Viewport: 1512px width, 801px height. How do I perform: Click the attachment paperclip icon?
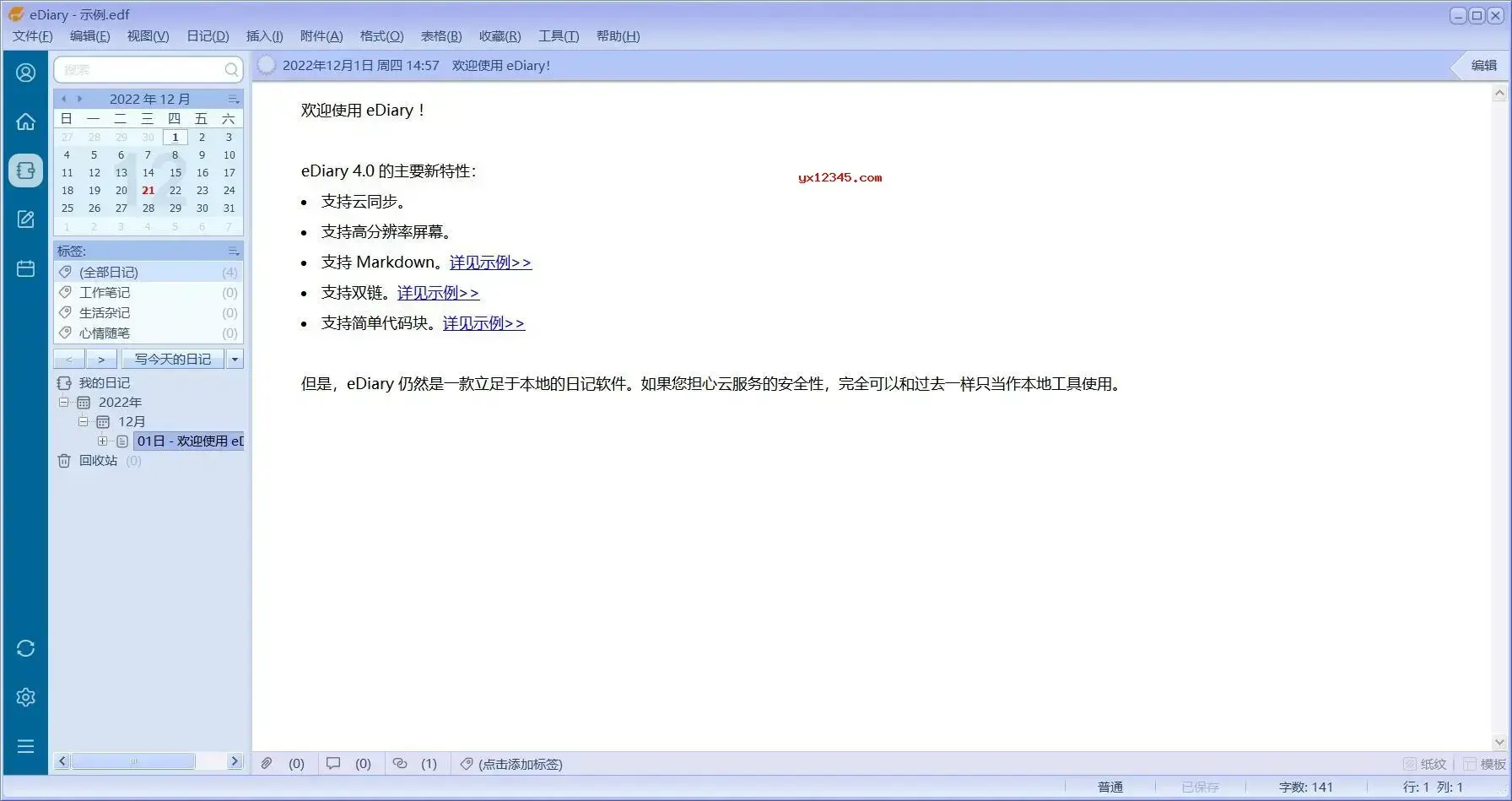267,763
